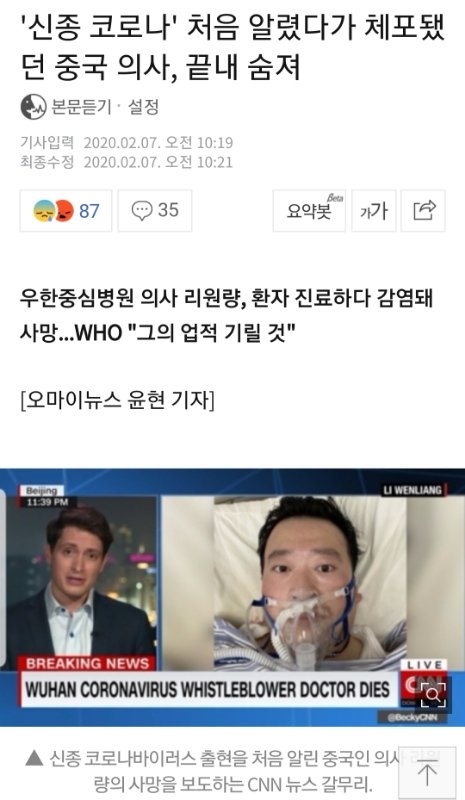The width and height of the screenshot is (465, 800).
Task: Share the article via share icon
Action: point(423,211)
